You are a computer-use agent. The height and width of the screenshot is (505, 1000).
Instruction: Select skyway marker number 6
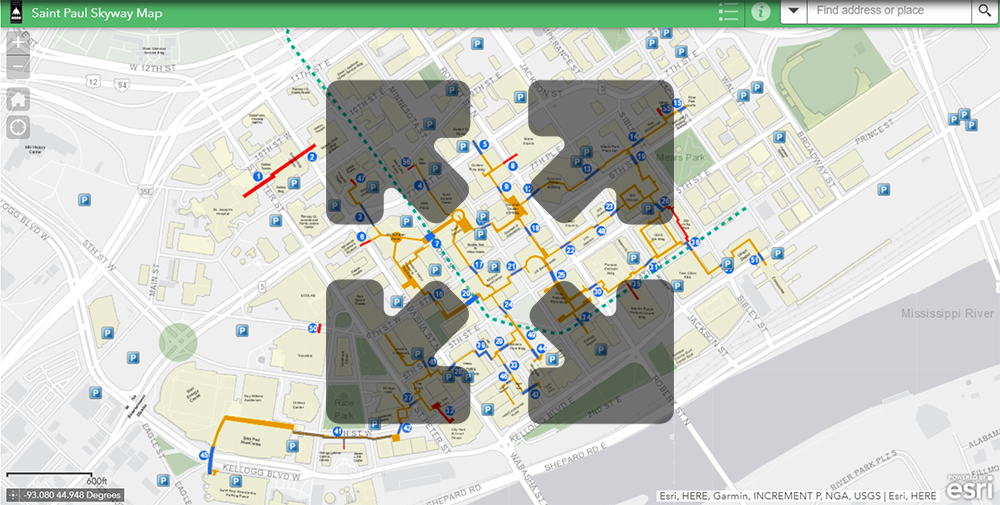[362, 237]
